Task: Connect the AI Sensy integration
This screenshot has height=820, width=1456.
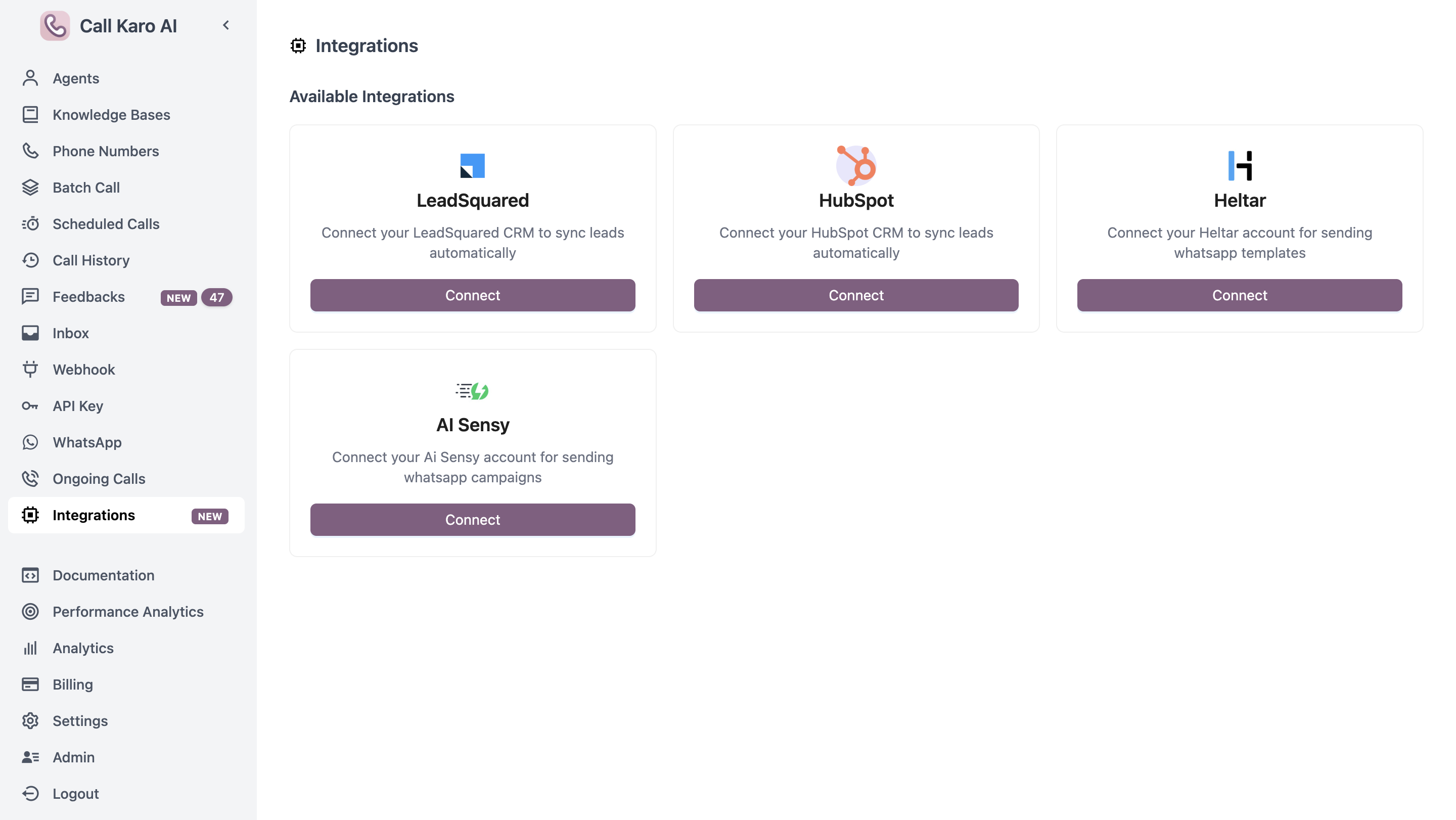Action: (x=473, y=519)
